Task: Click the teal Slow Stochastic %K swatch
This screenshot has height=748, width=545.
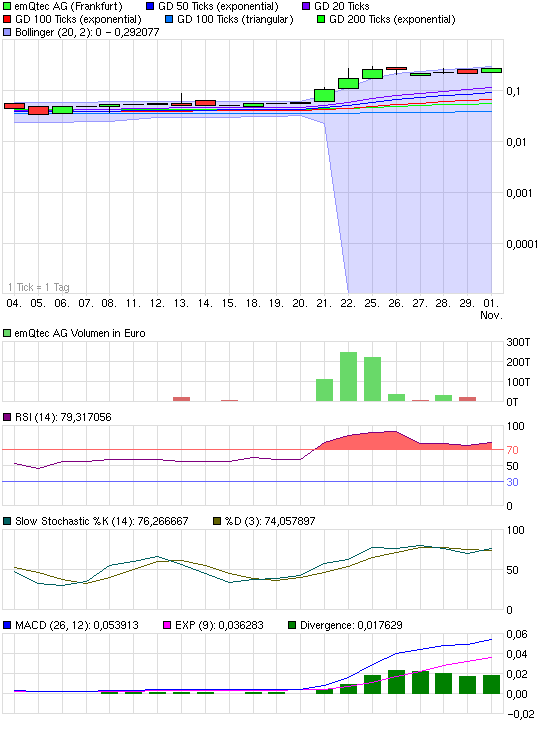Action: (7, 521)
